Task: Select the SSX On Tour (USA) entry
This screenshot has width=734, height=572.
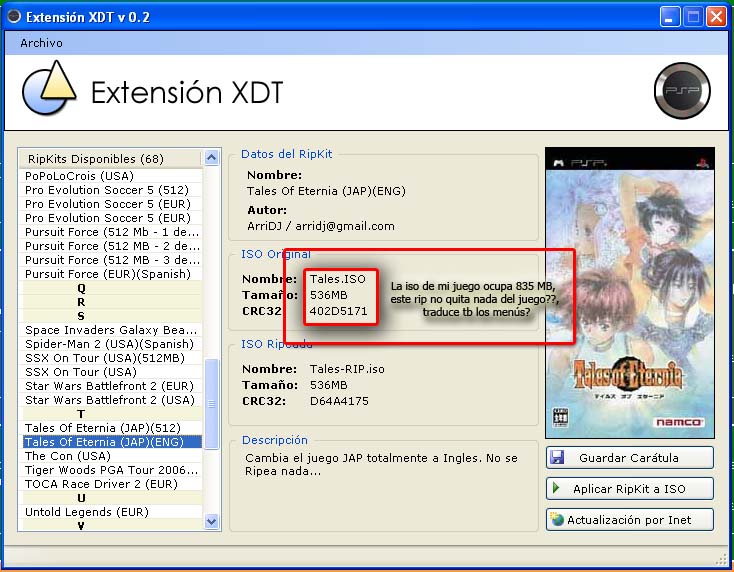Action: point(112,372)
